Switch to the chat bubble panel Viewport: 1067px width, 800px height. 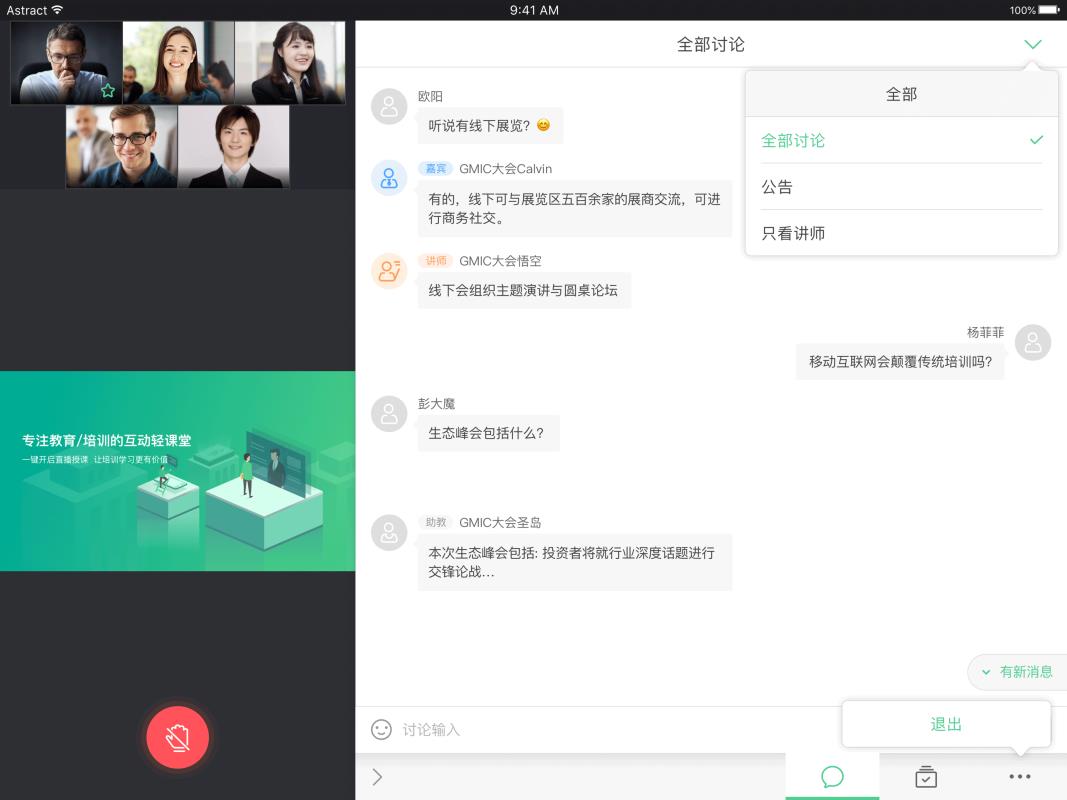[x=832, y=776]
